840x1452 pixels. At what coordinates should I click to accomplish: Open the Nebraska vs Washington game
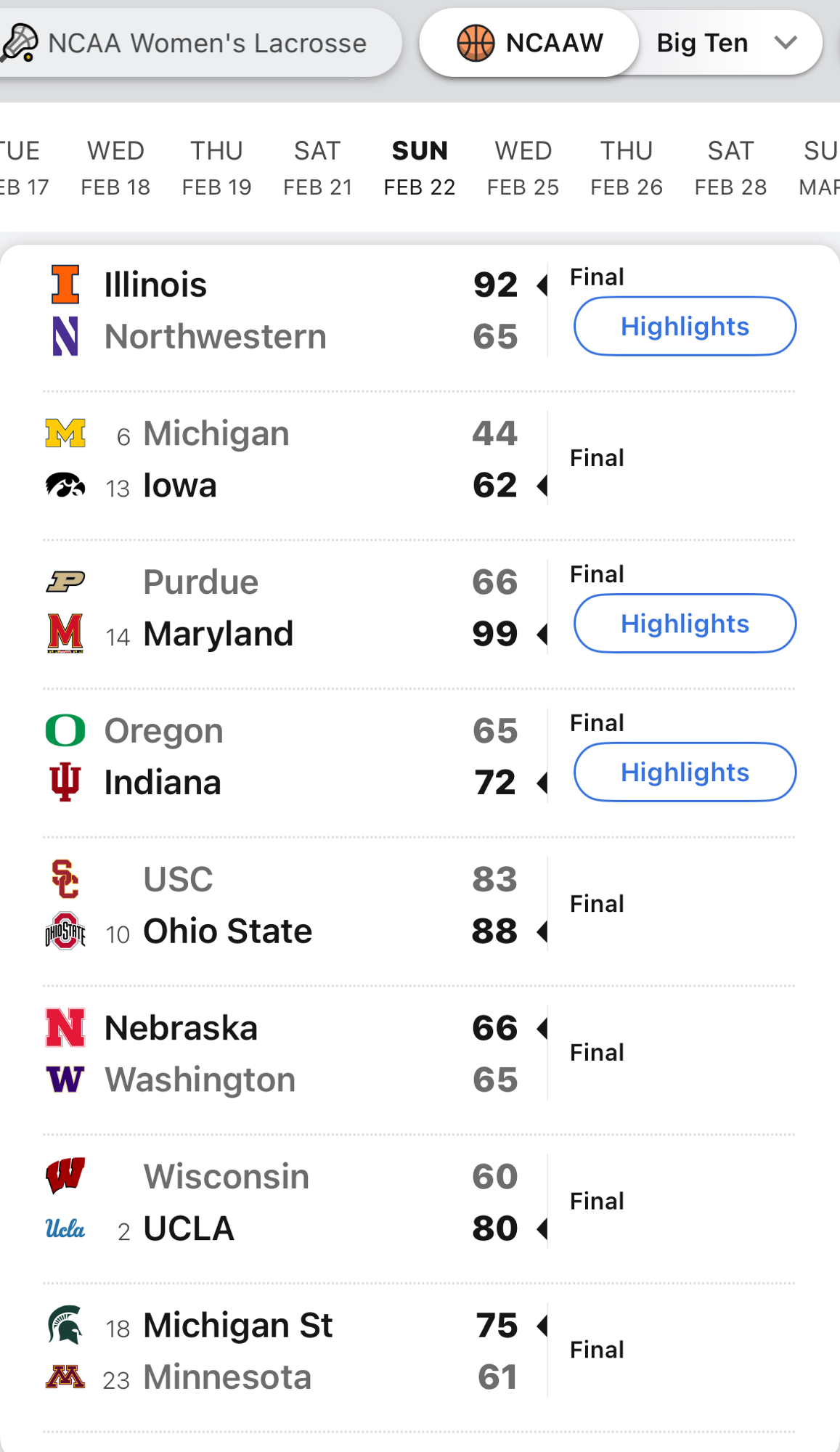tap(290, 1054)
